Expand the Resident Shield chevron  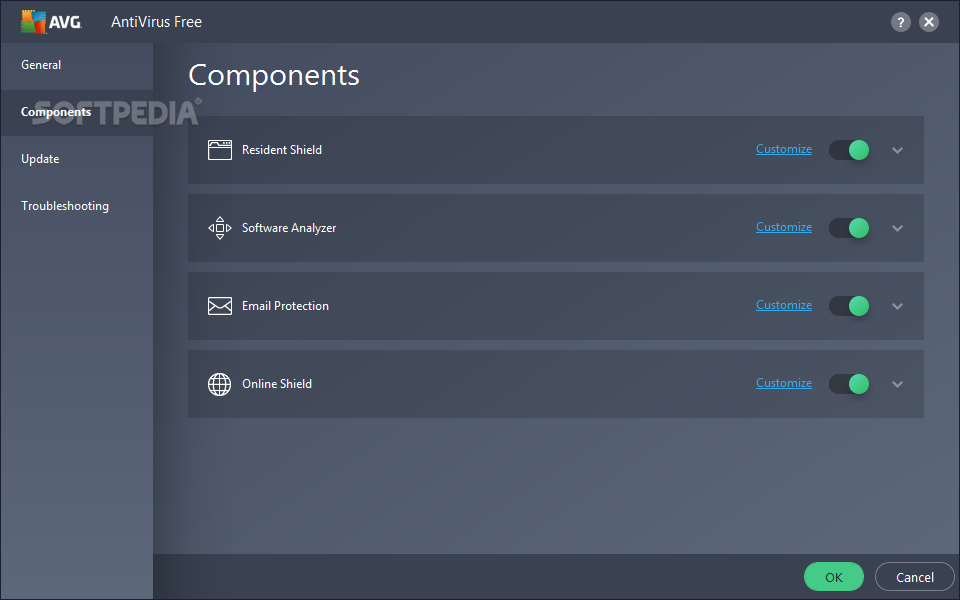(898, 150)
